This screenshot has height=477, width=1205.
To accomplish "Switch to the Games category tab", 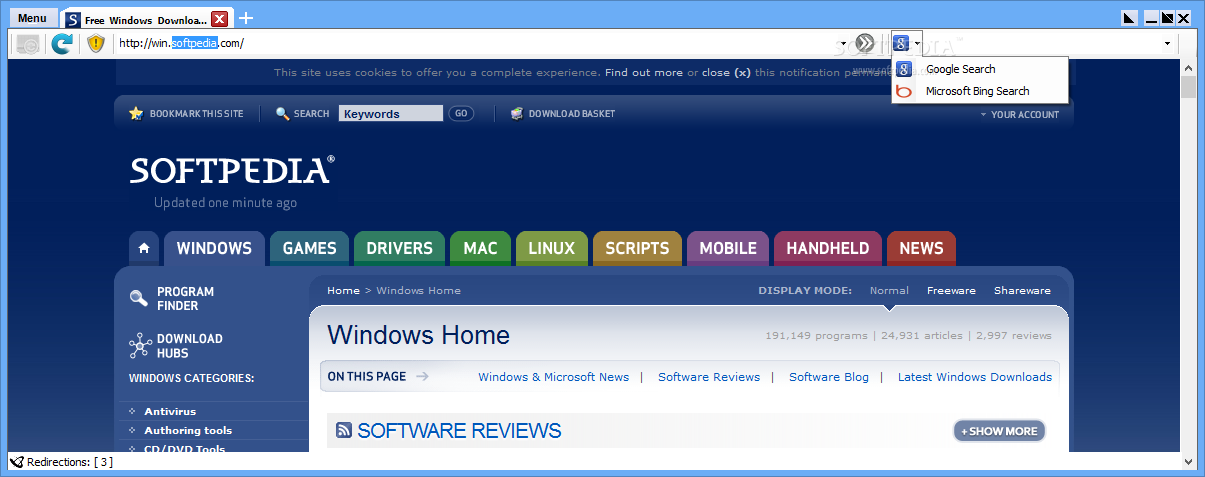I will (x=309, y=248).
